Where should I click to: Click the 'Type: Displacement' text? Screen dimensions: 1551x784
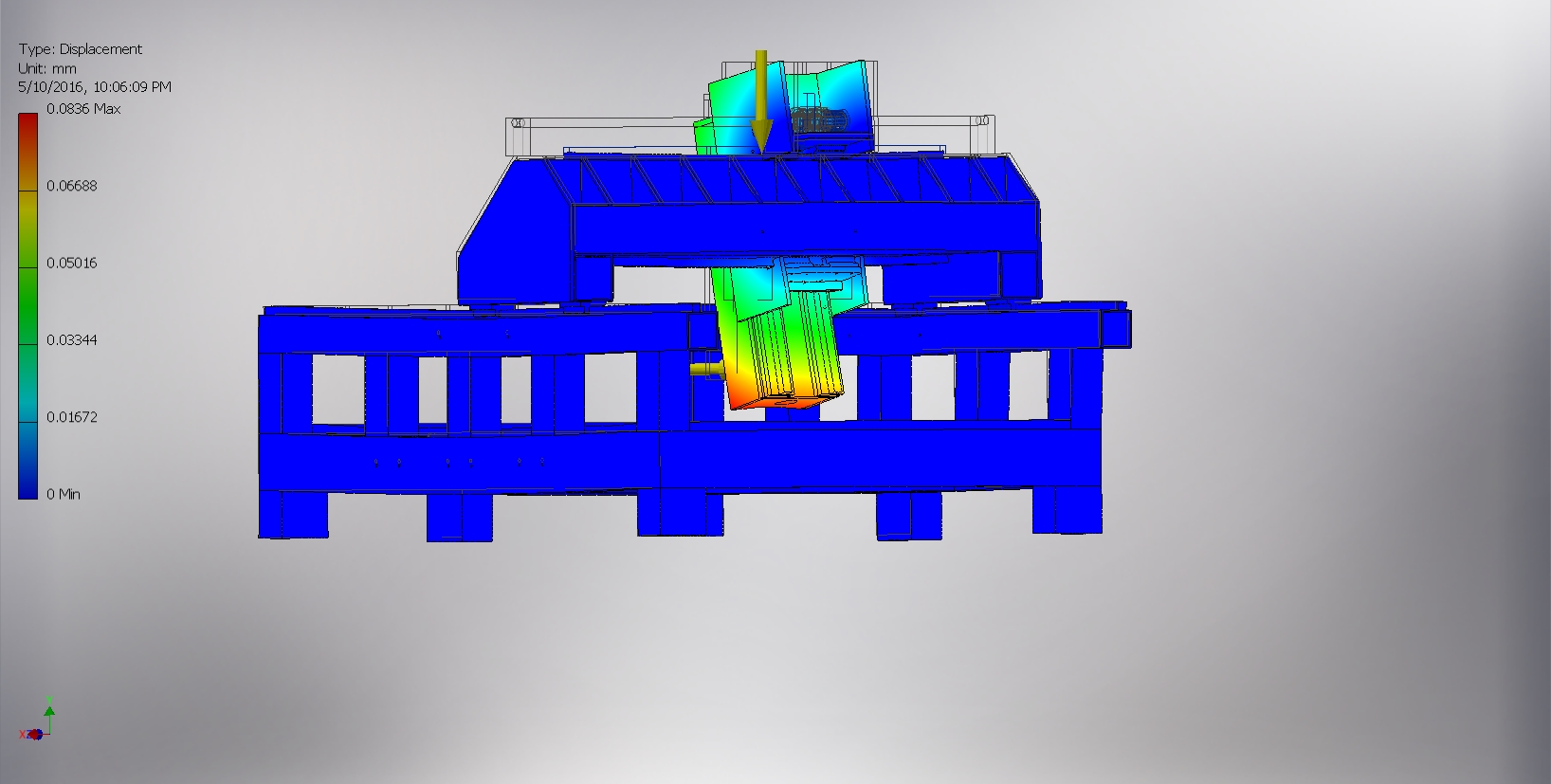[81, 49]
